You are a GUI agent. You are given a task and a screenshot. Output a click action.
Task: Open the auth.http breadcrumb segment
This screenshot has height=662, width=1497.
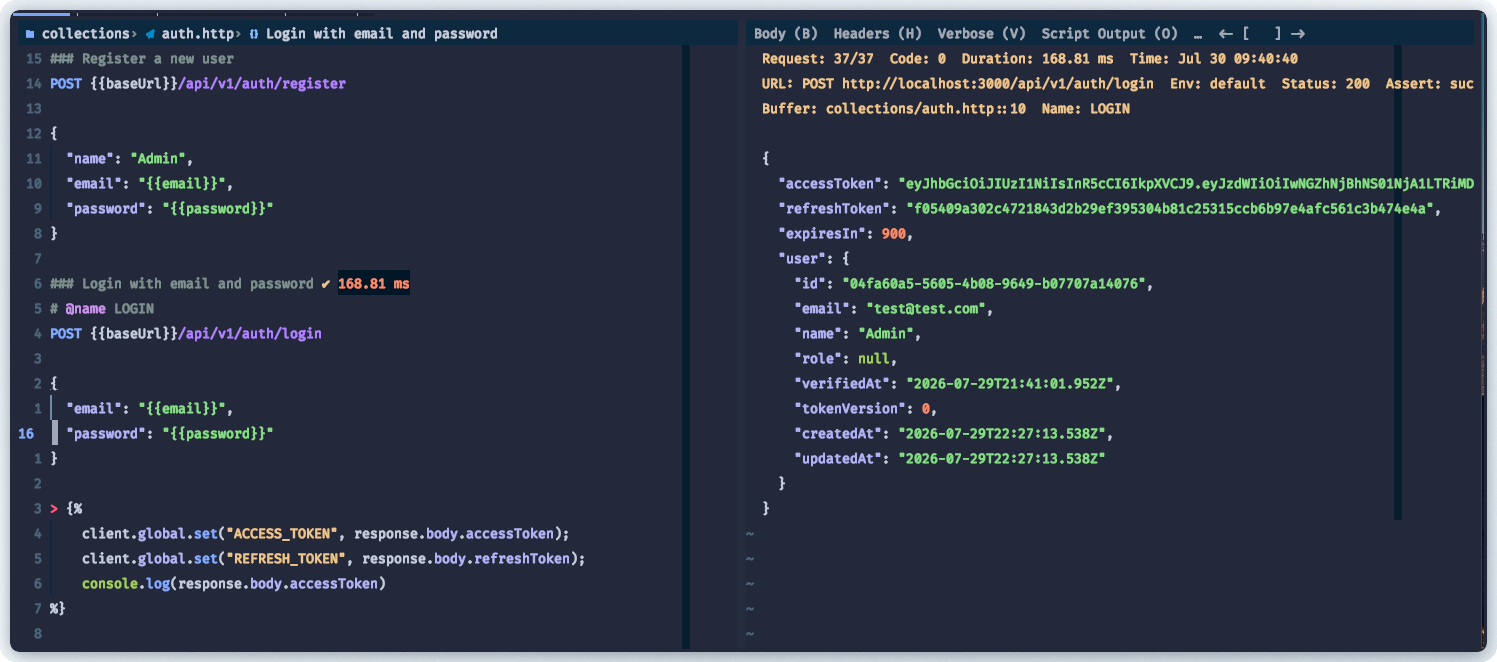tap(198, 34)
